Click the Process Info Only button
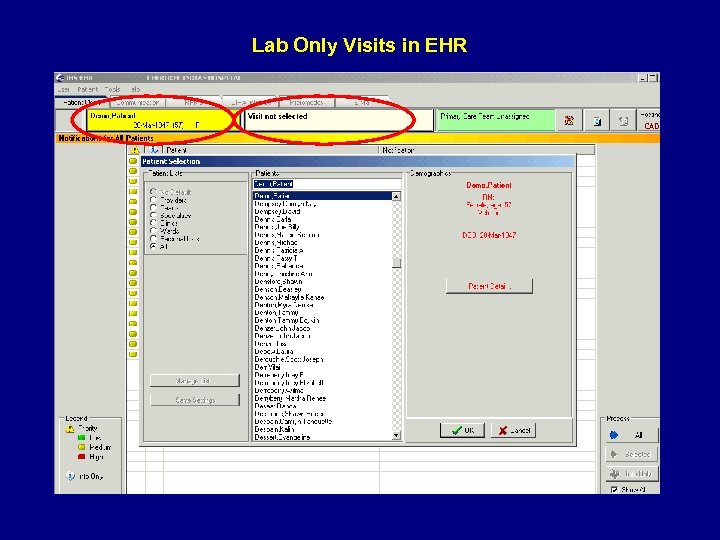This screenshot has width=720, height=540. point(632,473)
